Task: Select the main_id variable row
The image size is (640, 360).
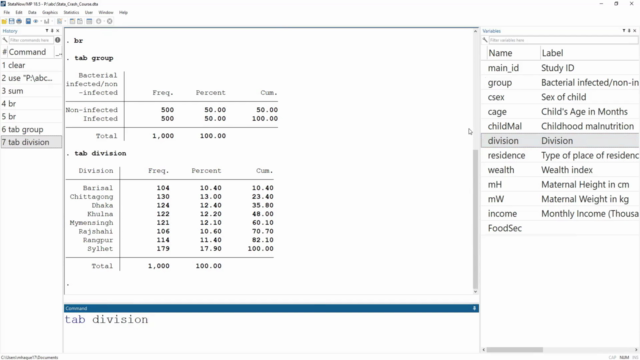Action: point(560,68)
